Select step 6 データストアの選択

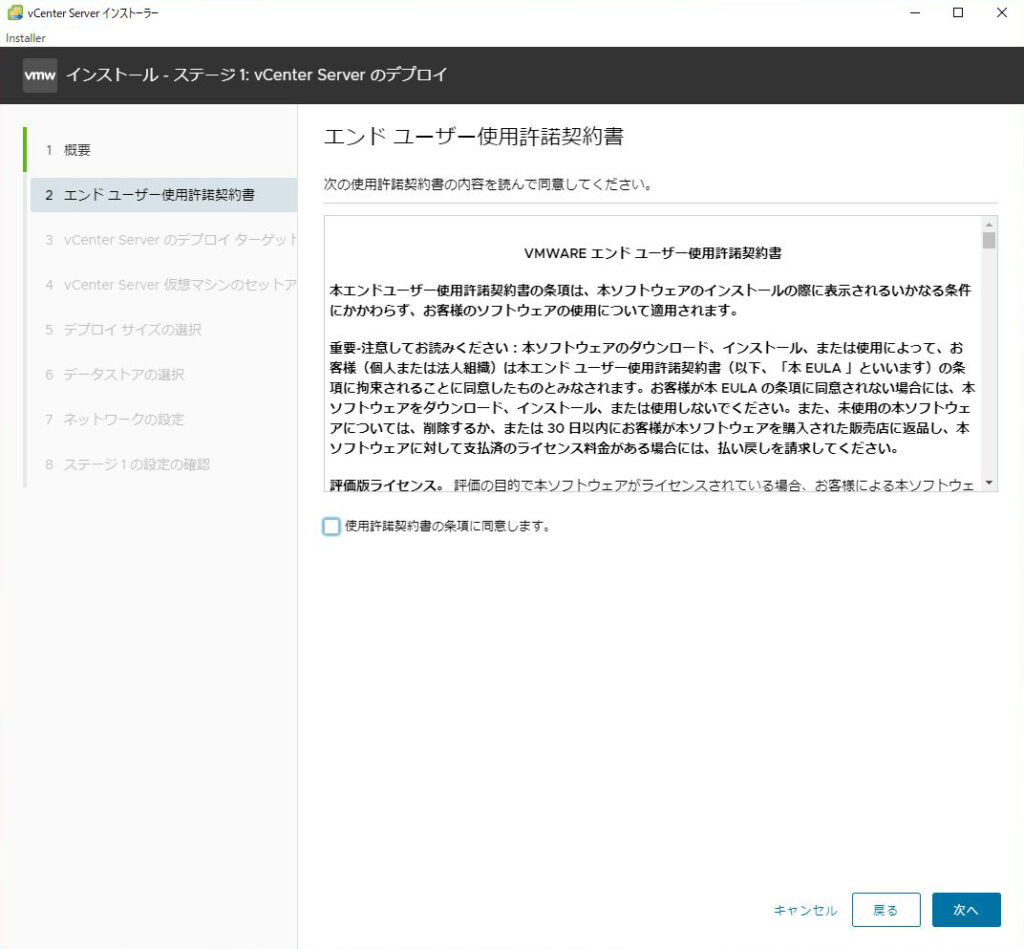click(x=164, y=374)
